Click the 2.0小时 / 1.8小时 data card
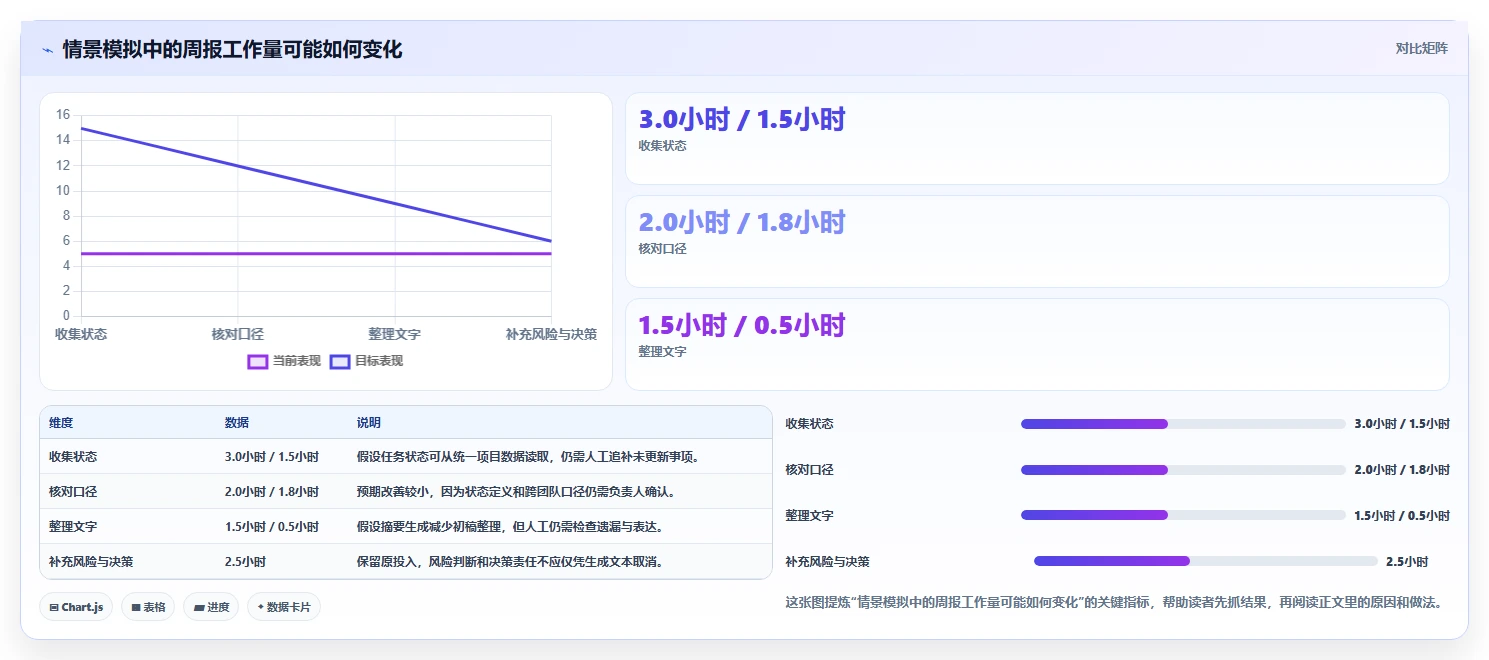Screen dimensions: 1489x660 point(1037,241)
